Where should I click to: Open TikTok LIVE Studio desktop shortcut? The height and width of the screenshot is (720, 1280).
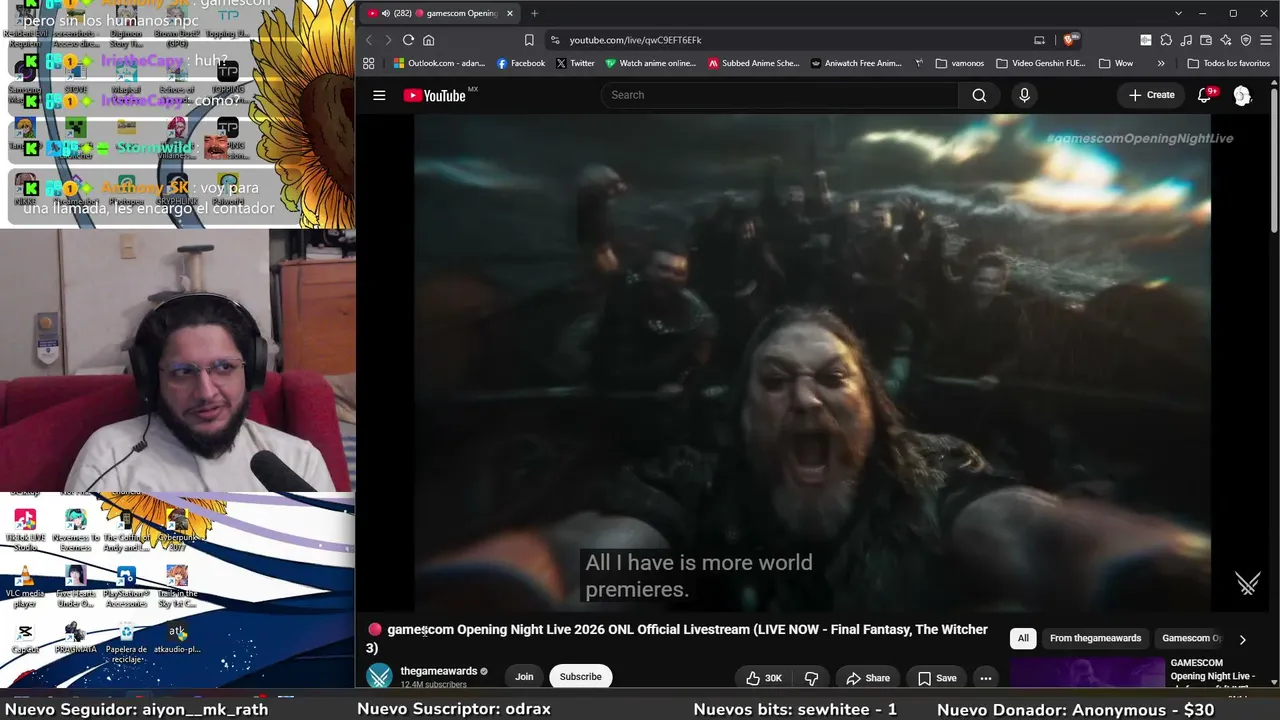pyautogui.click(x=25, y=531)
